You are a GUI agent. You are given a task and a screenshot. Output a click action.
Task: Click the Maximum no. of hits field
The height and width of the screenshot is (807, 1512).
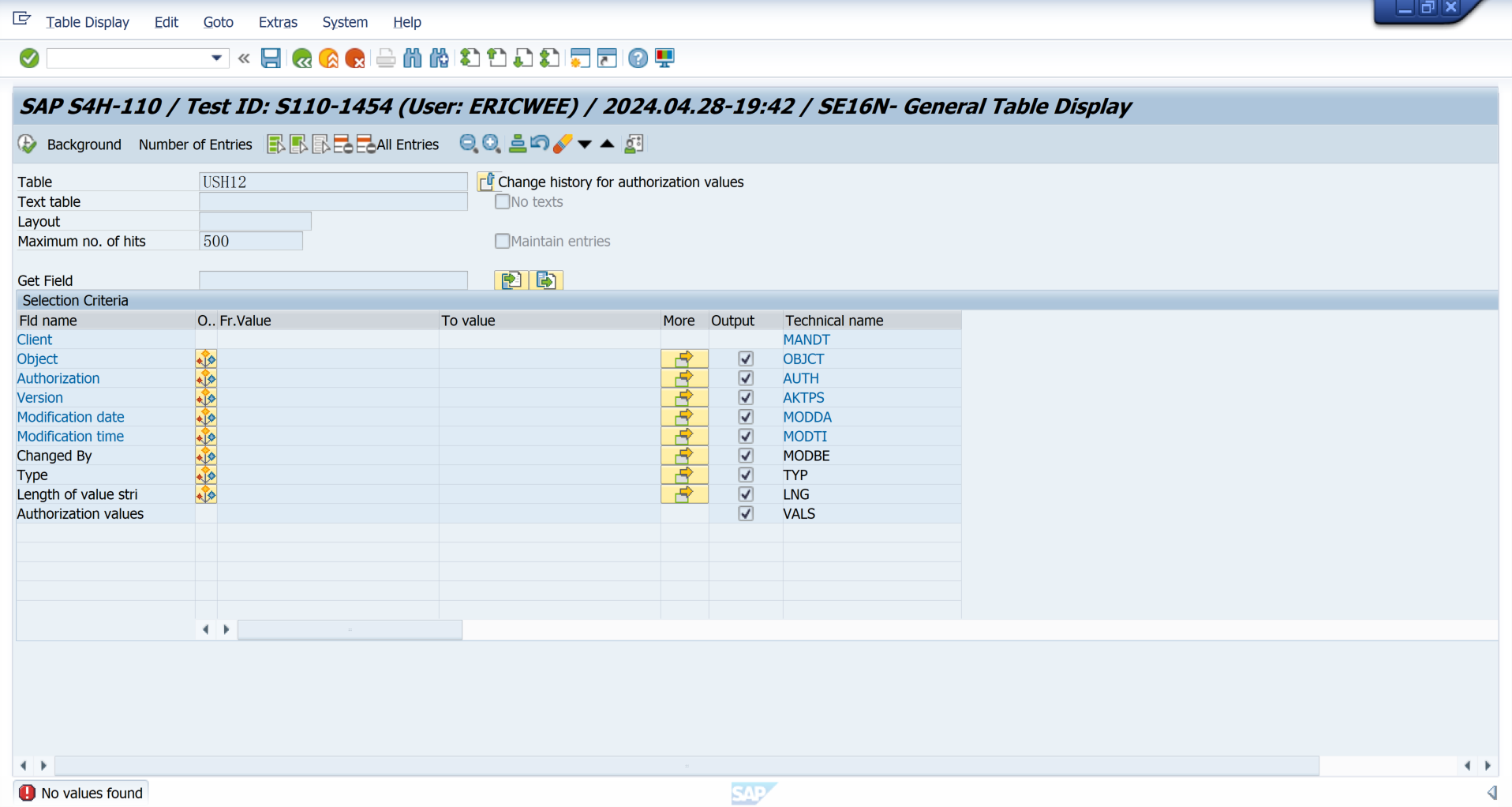point(251,242)
